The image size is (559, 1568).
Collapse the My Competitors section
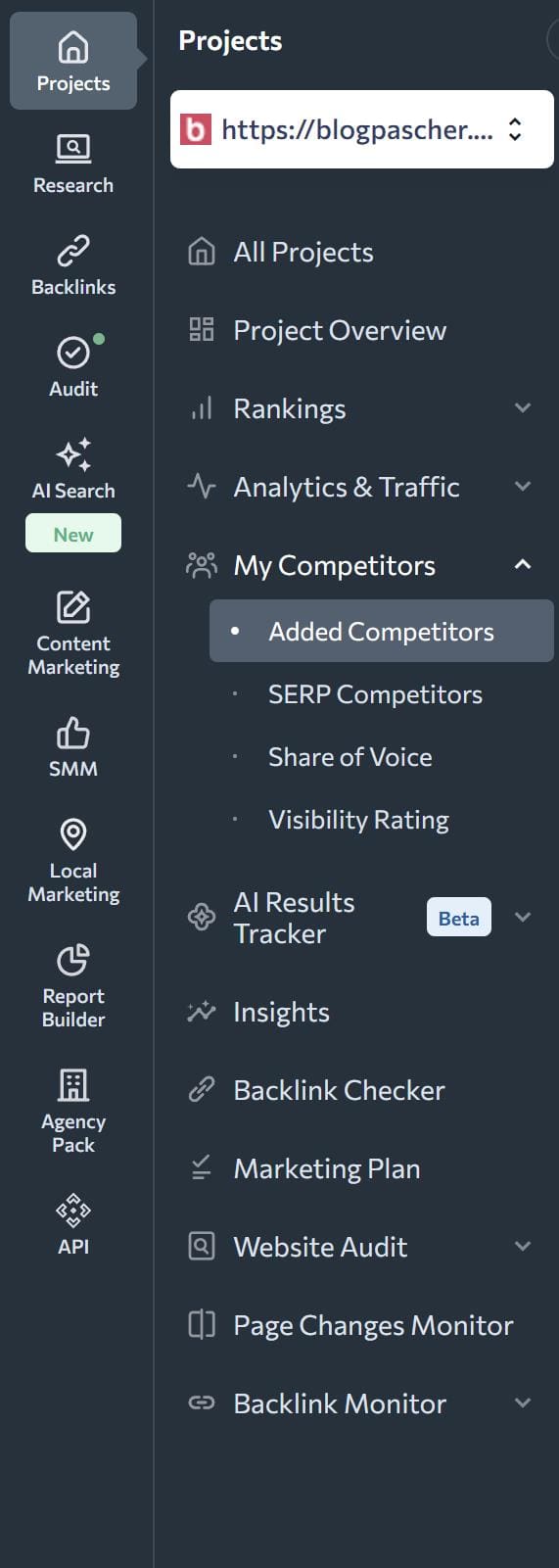click(523, 565)
